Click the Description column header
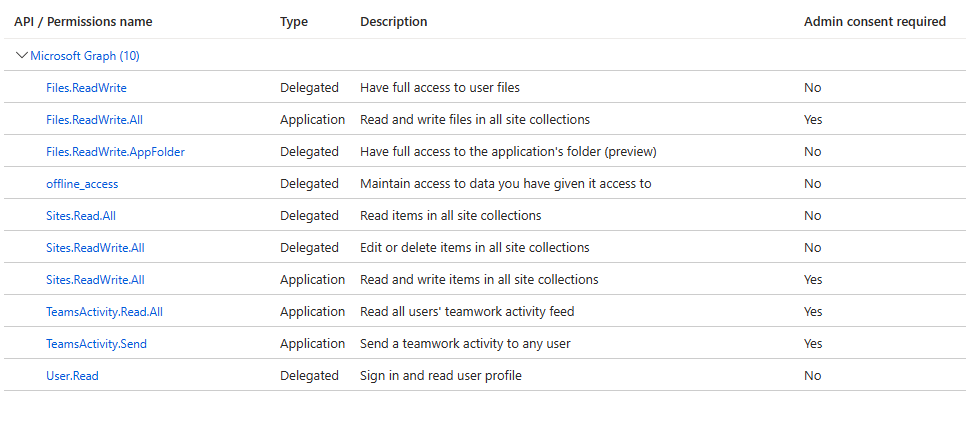The width and height of the screenshot is (966, 436). [394, 22]
